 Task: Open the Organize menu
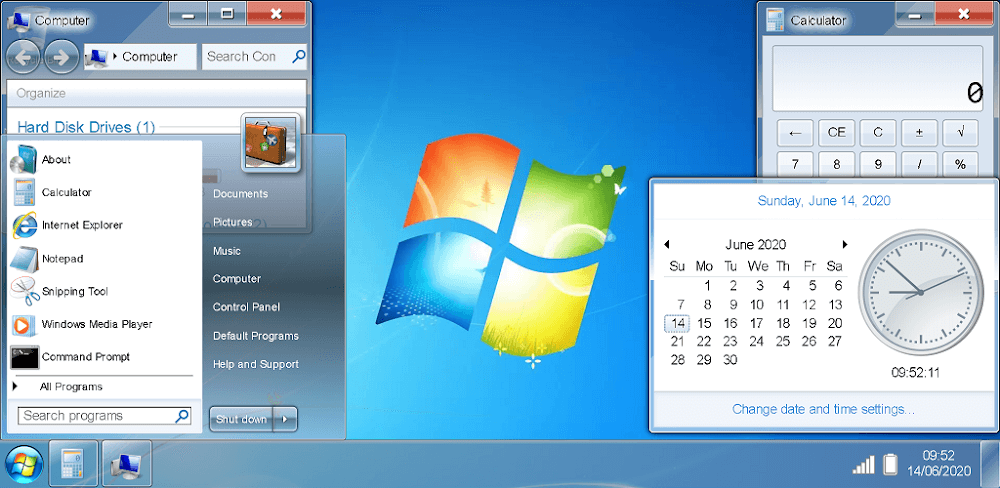click(41, 93)
